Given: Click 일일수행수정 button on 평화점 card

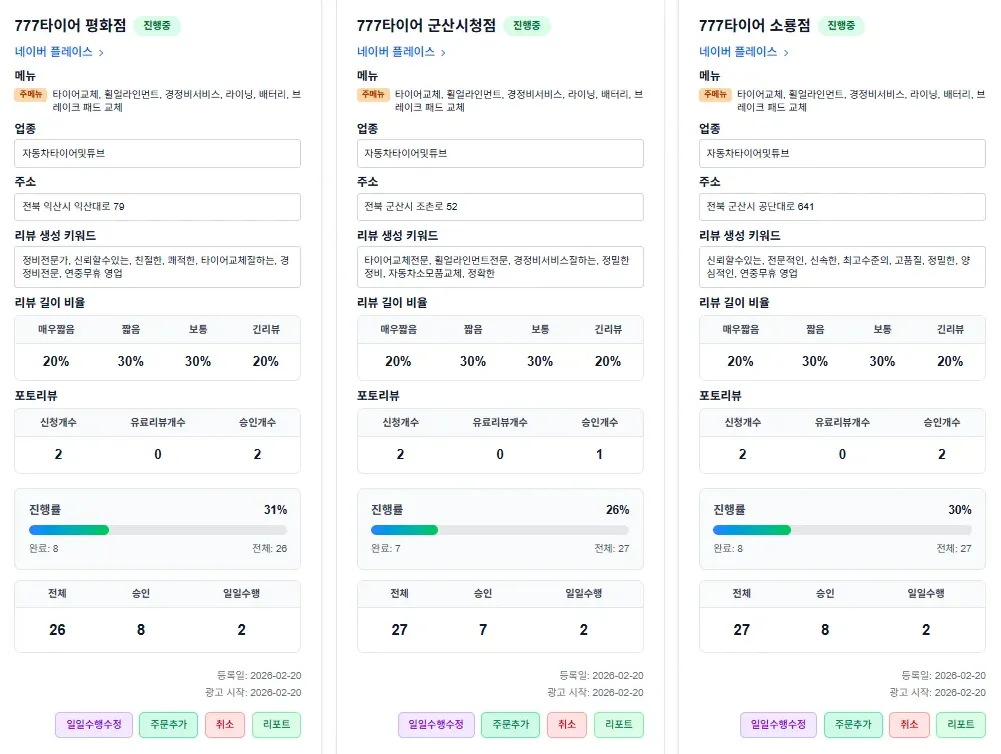Looking at the screenshot, I should tap(93, 725).
